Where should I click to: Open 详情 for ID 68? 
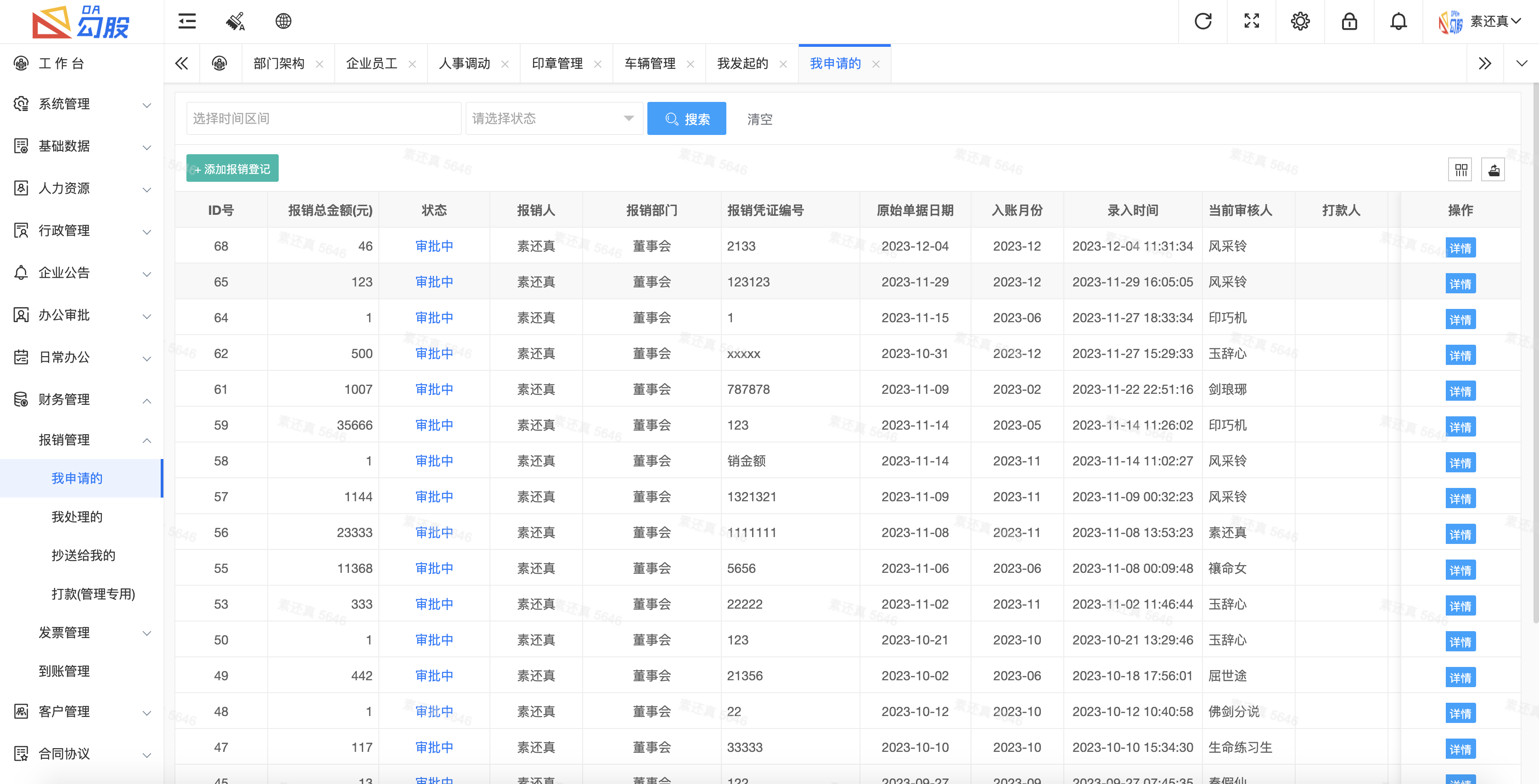[1460, 248]
